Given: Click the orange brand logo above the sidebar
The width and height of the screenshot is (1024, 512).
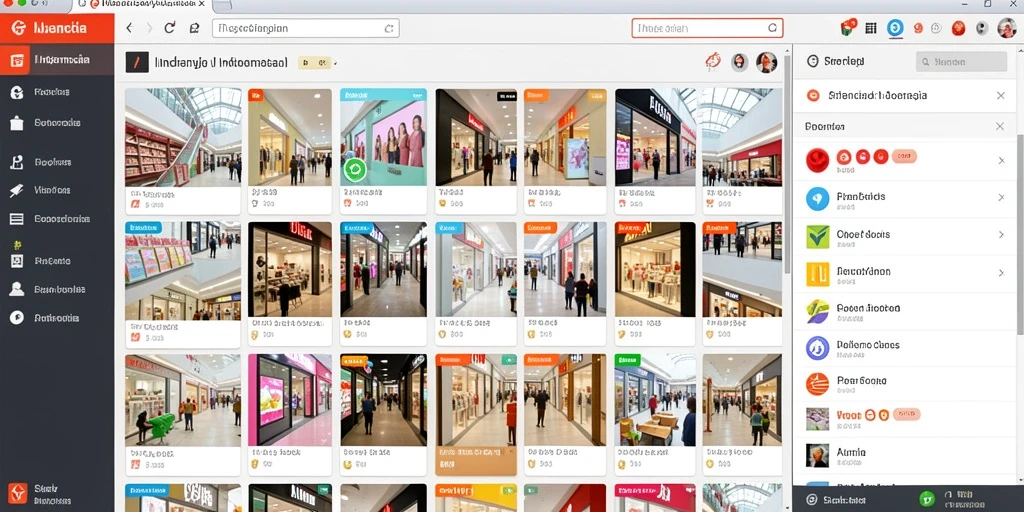Looking at the screenshot, I should [x=57, y=28].
